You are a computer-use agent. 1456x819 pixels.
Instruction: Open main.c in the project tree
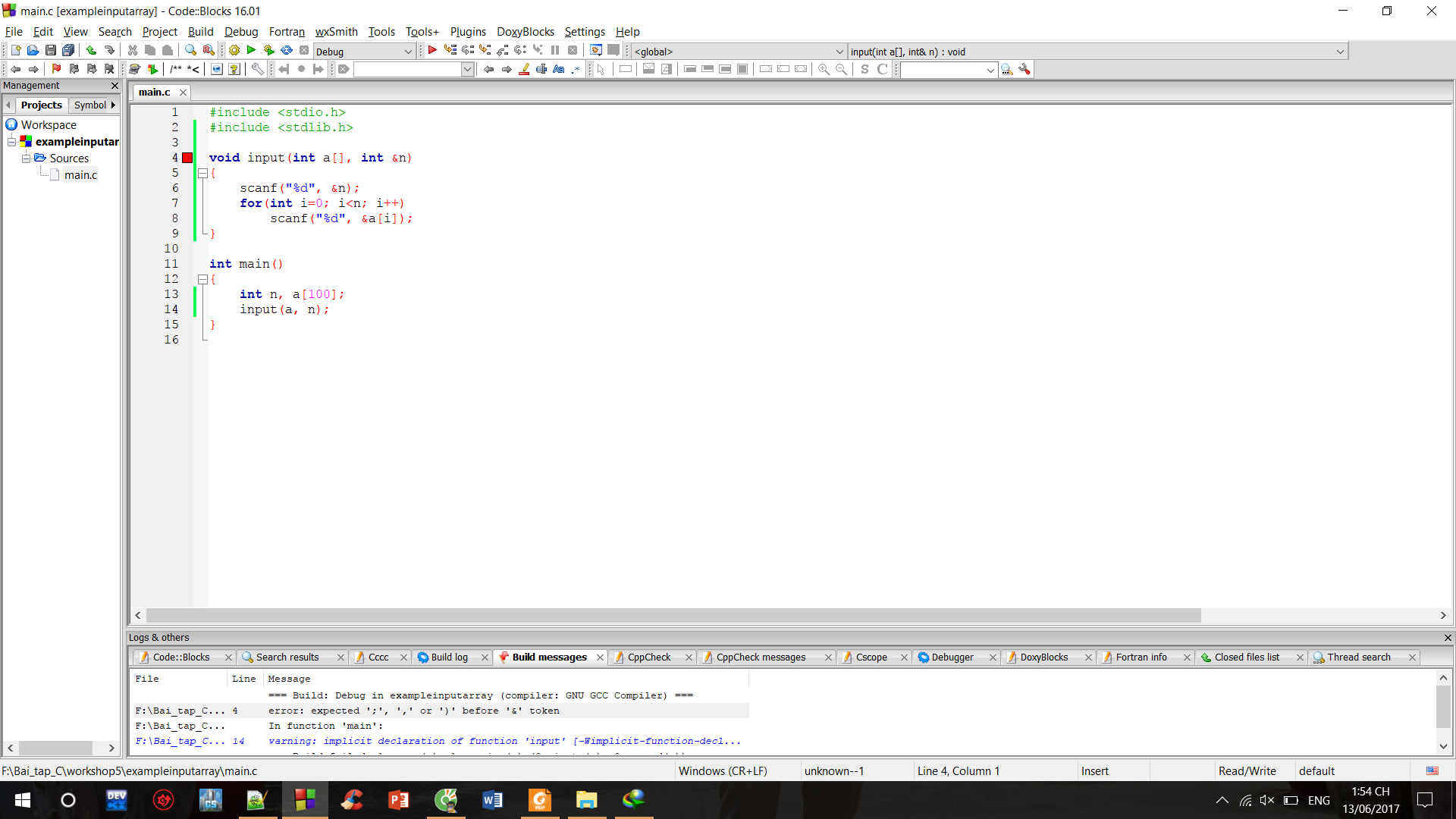click(80, 175)
